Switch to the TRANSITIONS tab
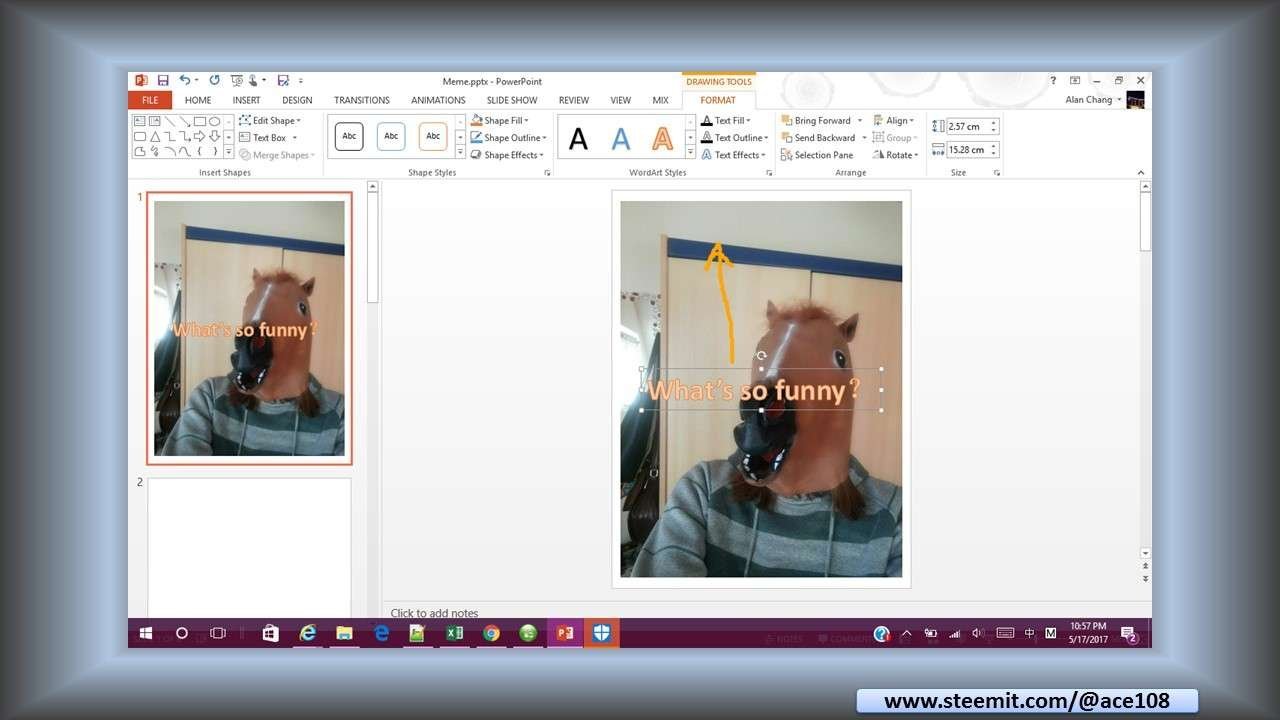1280x720 pixels. click(362, 100)
